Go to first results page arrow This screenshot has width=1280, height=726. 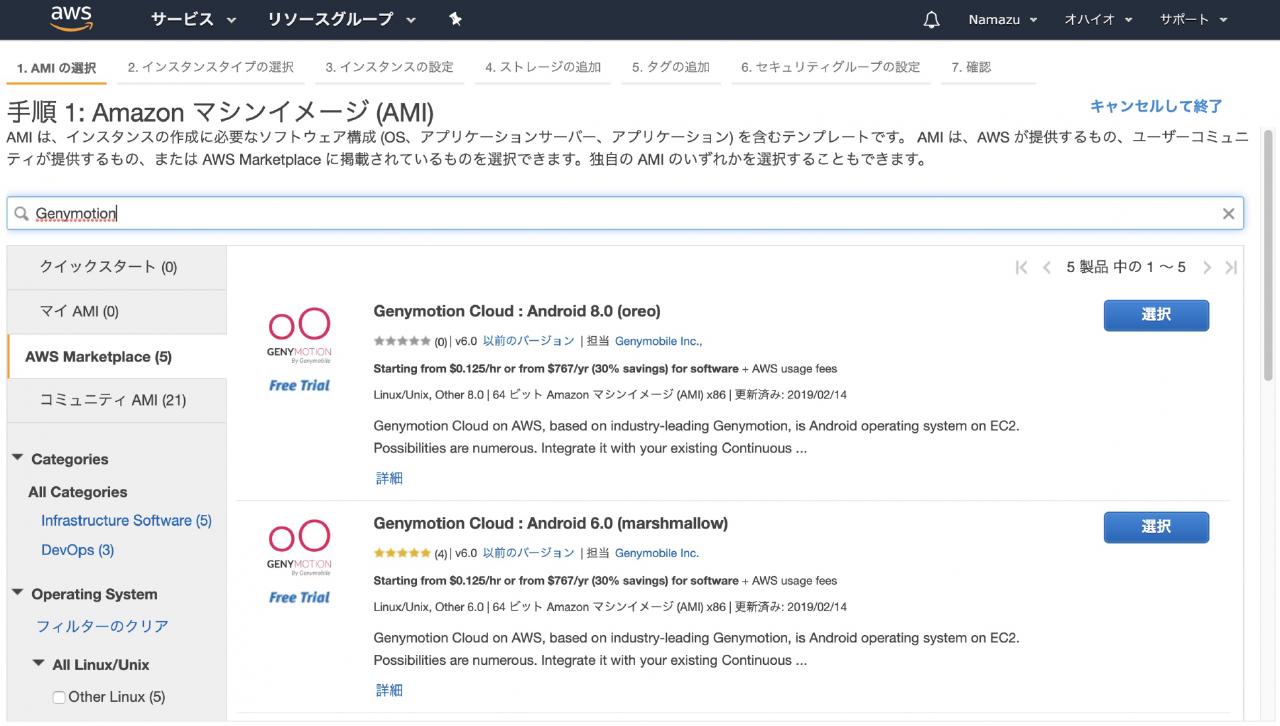1021,267
